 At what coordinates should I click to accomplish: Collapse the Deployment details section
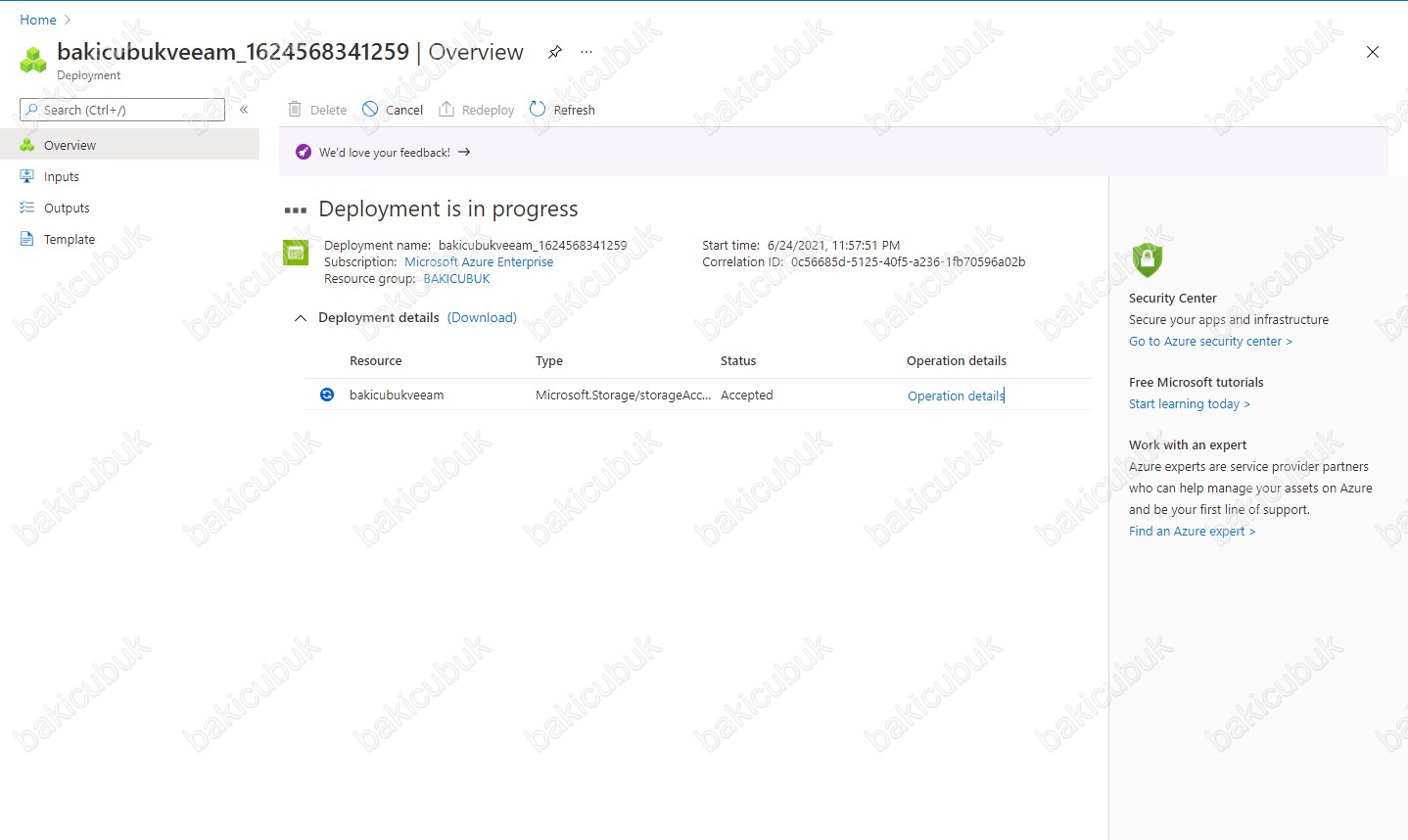pyautogui.click(x=301, y=318)
